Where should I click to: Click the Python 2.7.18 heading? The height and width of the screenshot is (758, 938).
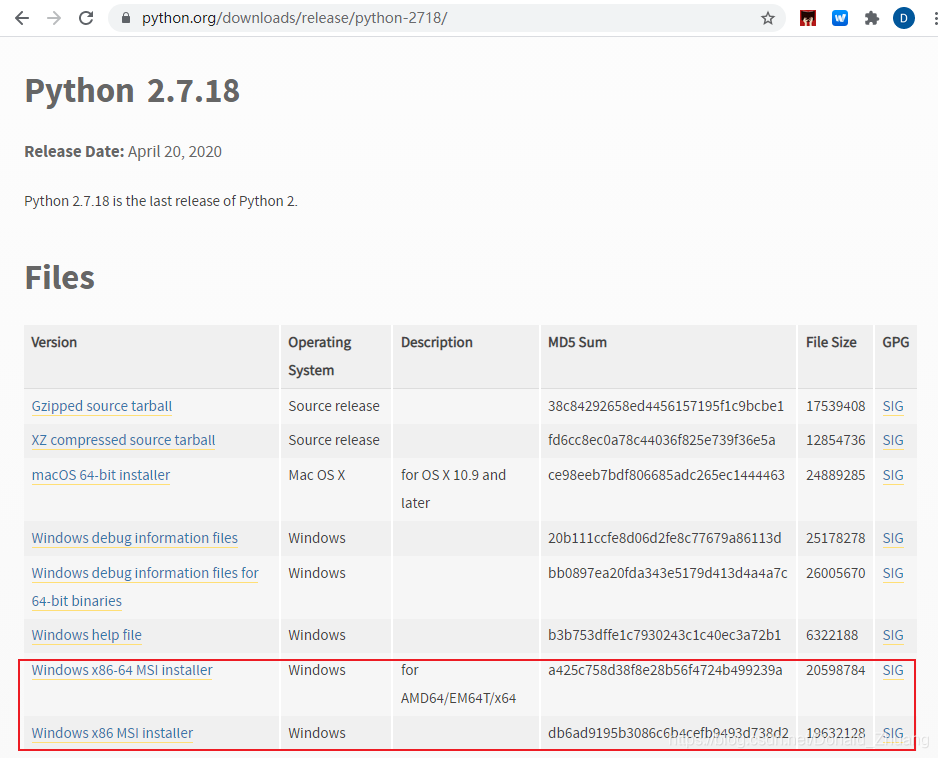click(132, 91)
